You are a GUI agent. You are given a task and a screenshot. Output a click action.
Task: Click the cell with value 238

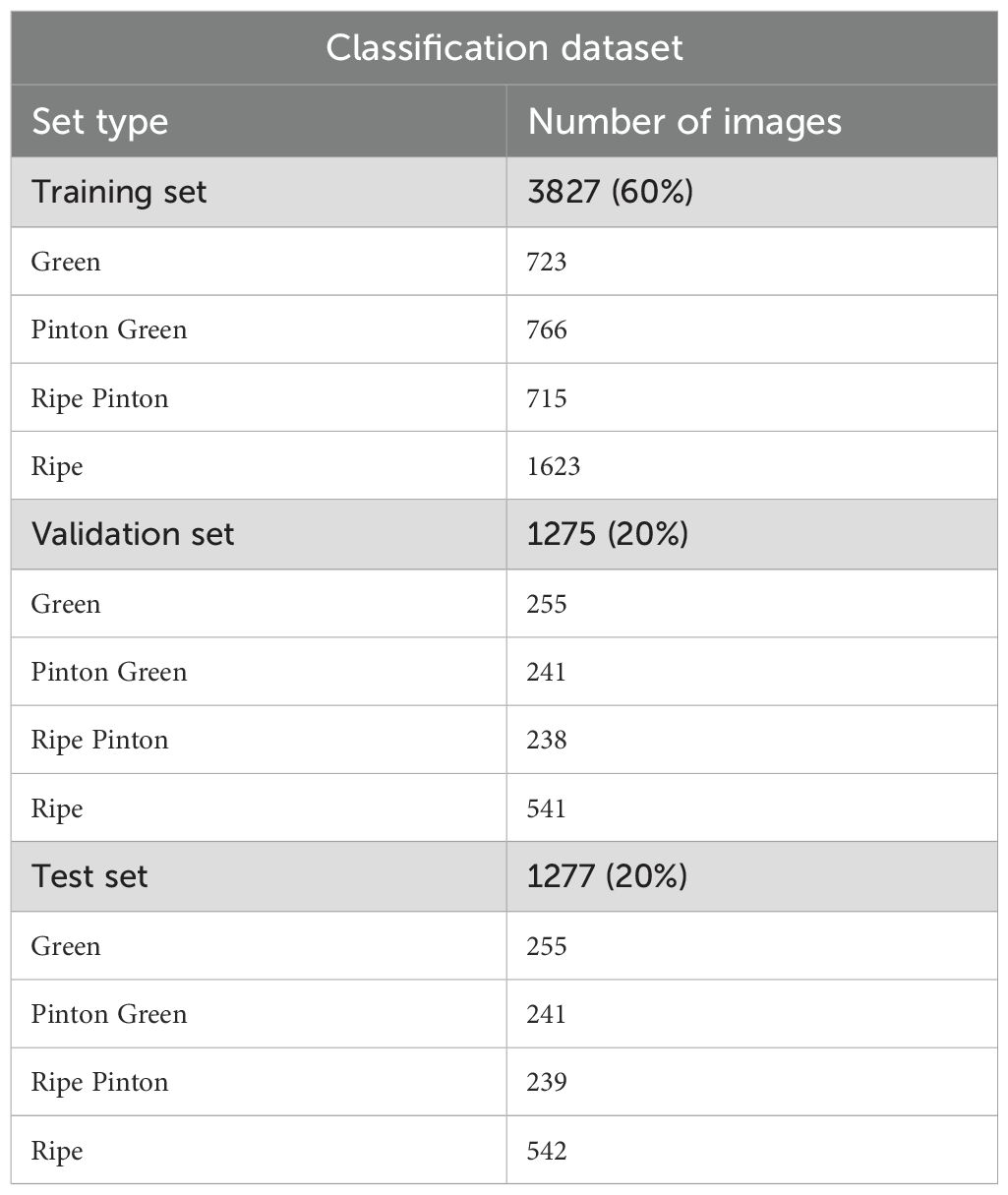click(x=547, y=740)
